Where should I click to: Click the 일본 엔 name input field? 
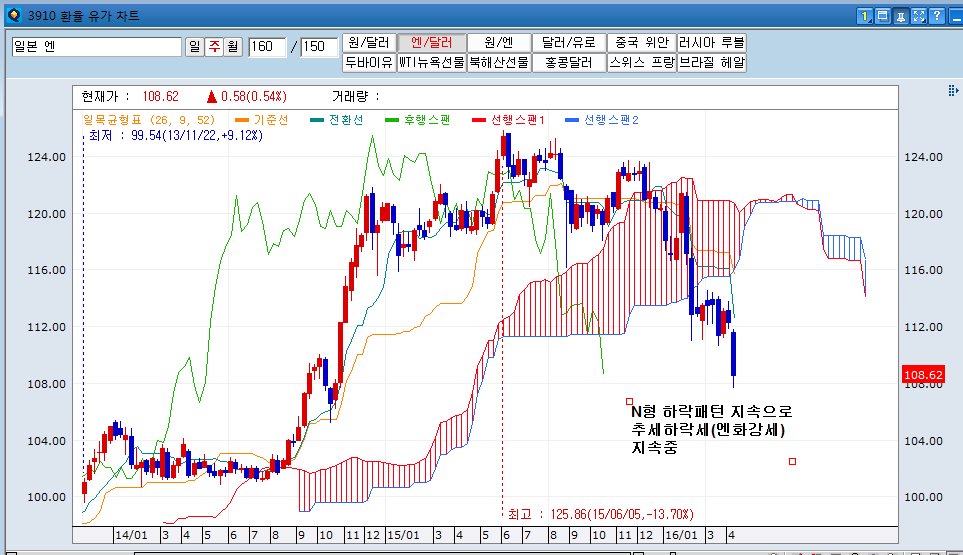tap(96, 47)
